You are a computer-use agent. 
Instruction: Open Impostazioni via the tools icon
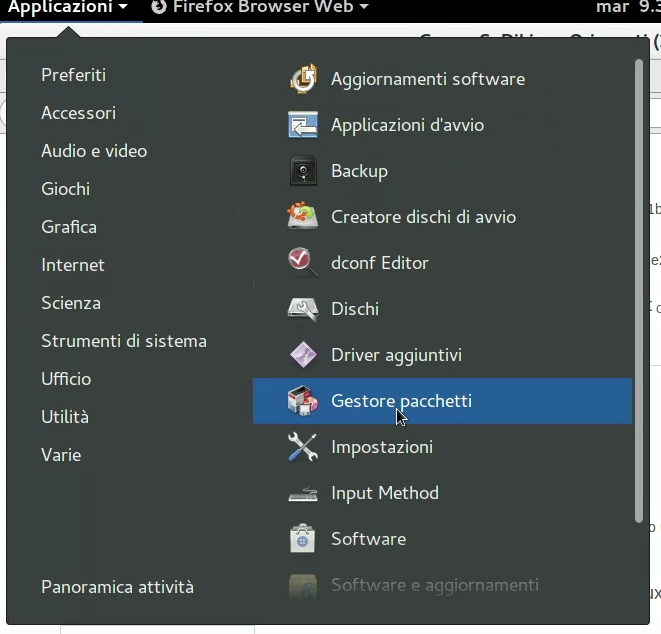click(x=303, y=447)
